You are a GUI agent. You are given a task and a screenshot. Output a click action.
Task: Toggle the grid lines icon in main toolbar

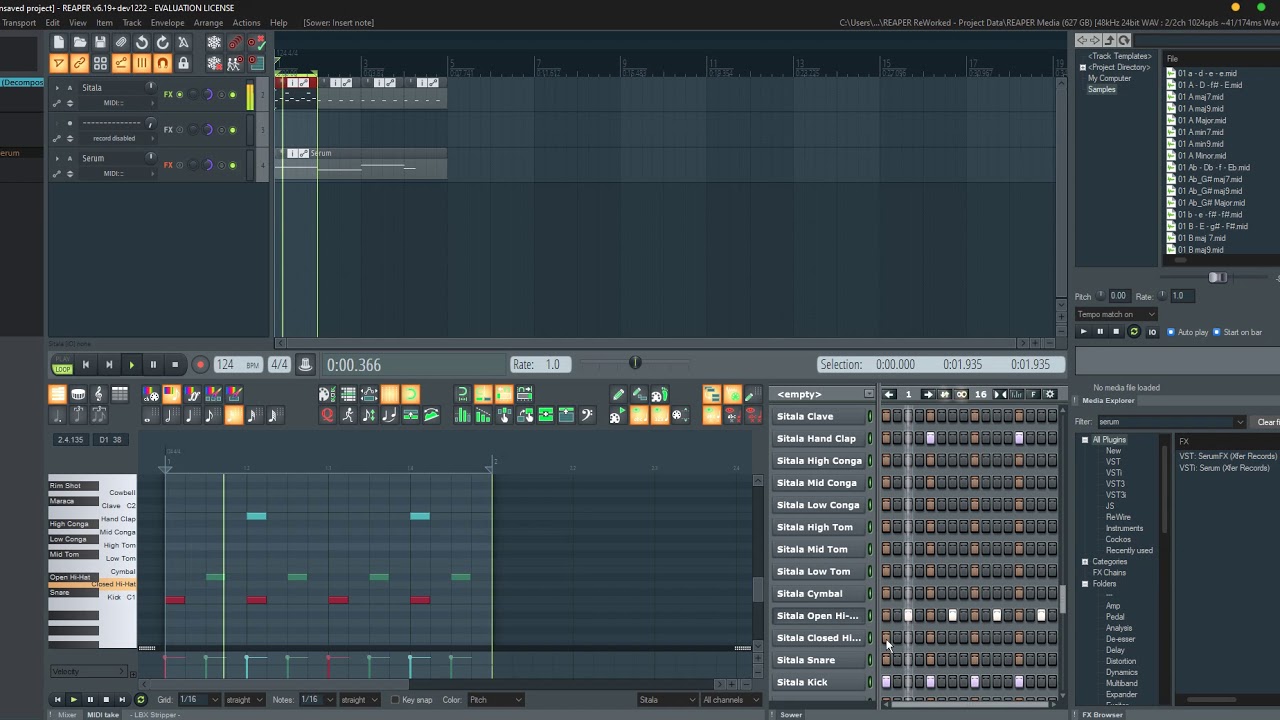click(x=142, y=63)
